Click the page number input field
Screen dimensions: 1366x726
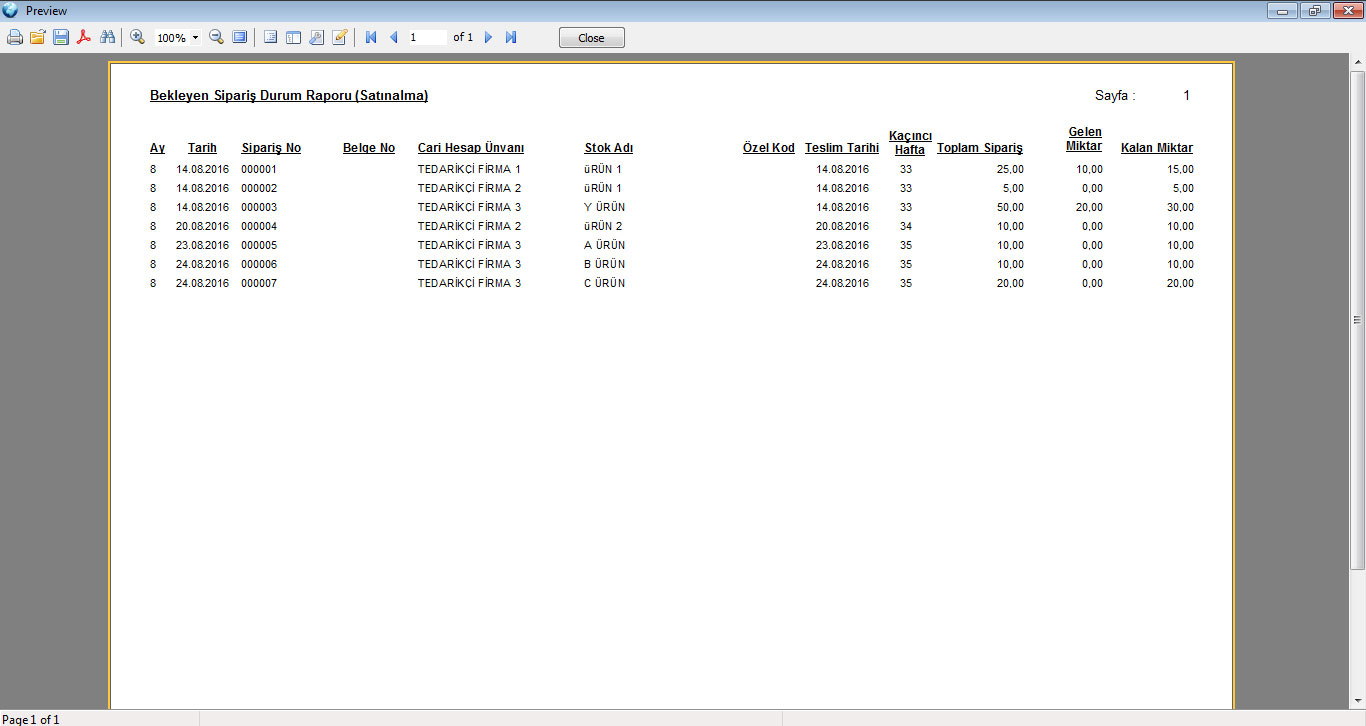click(427, 37)
